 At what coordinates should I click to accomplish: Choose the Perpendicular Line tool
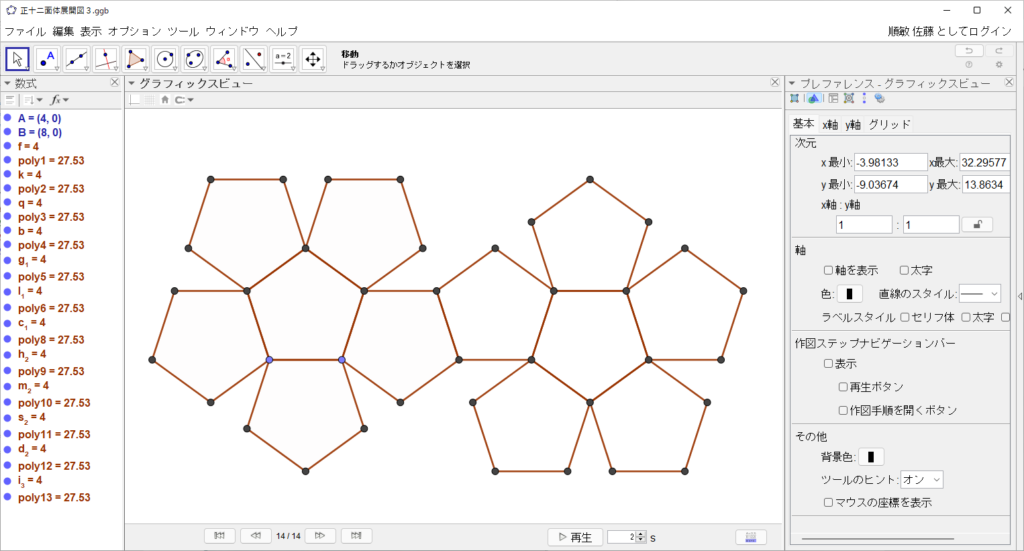click(106, 60)
